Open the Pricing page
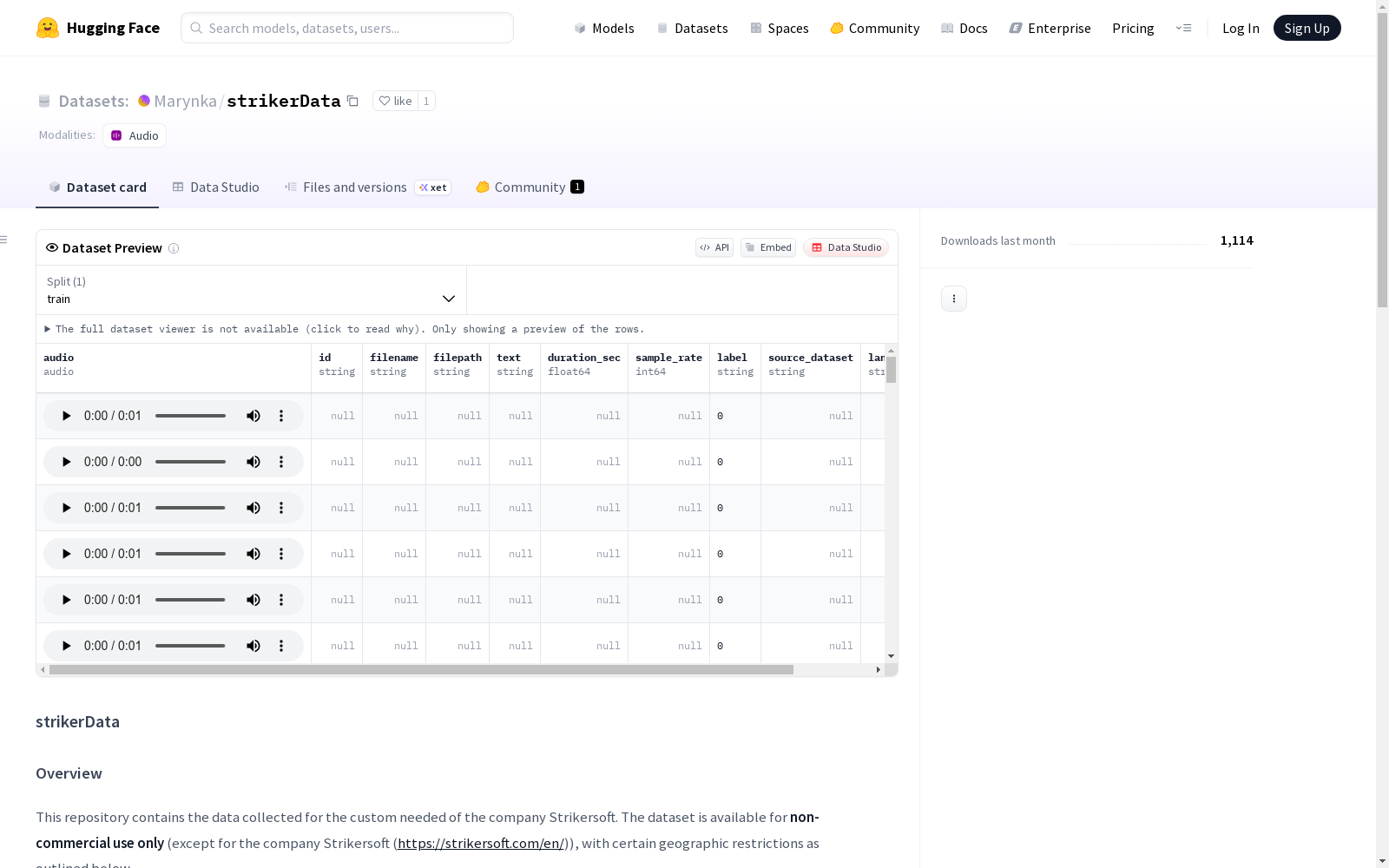Viewport: 1389px width, 868px height. pos(1133,28)
